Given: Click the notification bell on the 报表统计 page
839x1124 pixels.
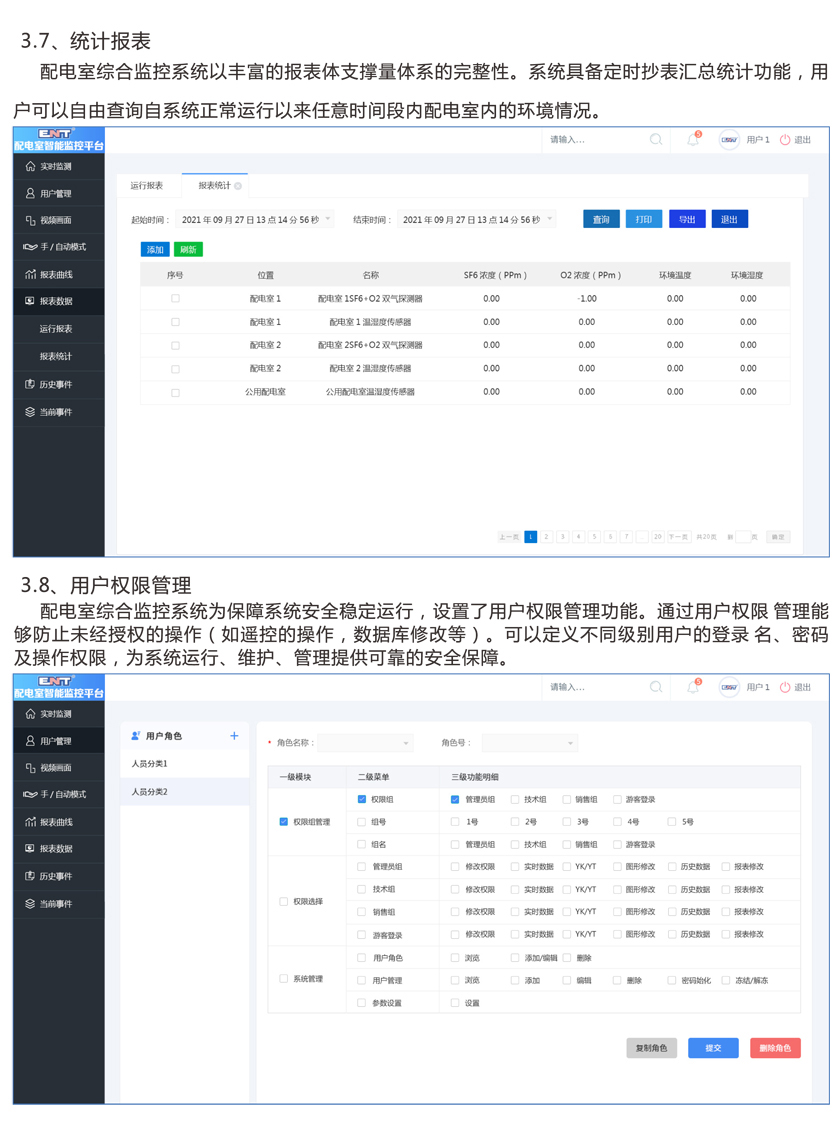Looking at the screenshot, I should (x=693, y=140).
